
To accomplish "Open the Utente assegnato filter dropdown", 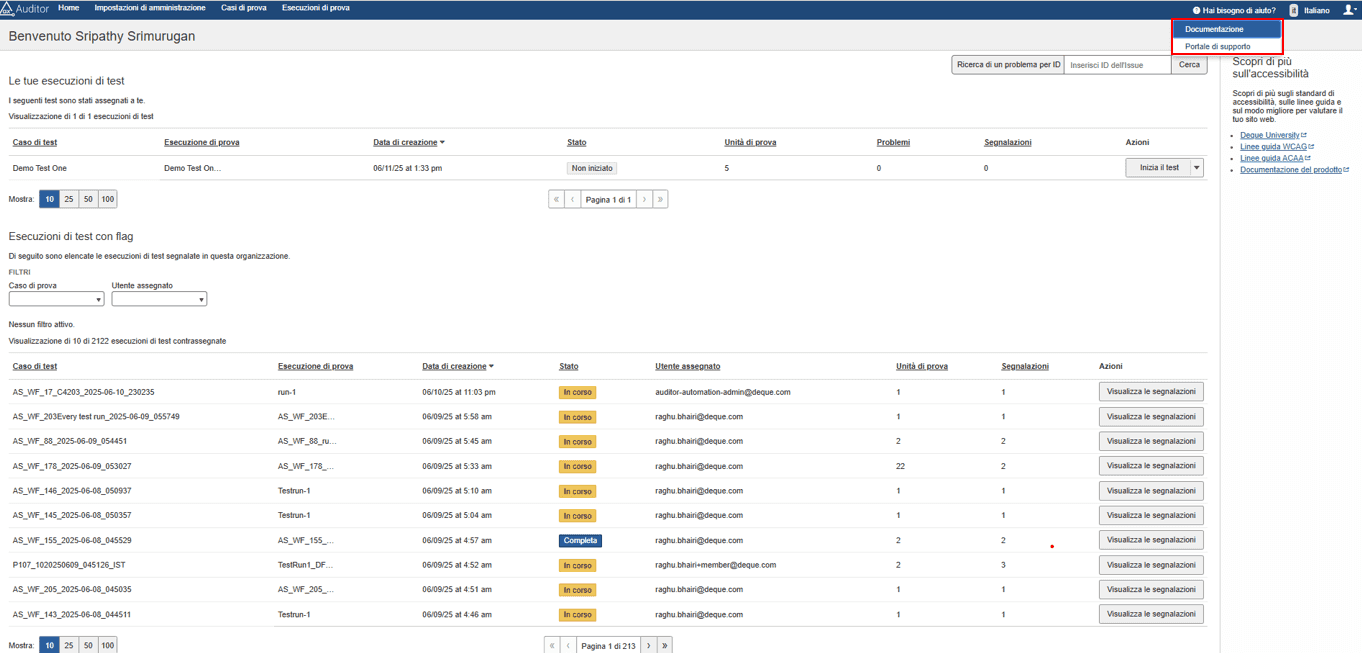I will point(159,299).
